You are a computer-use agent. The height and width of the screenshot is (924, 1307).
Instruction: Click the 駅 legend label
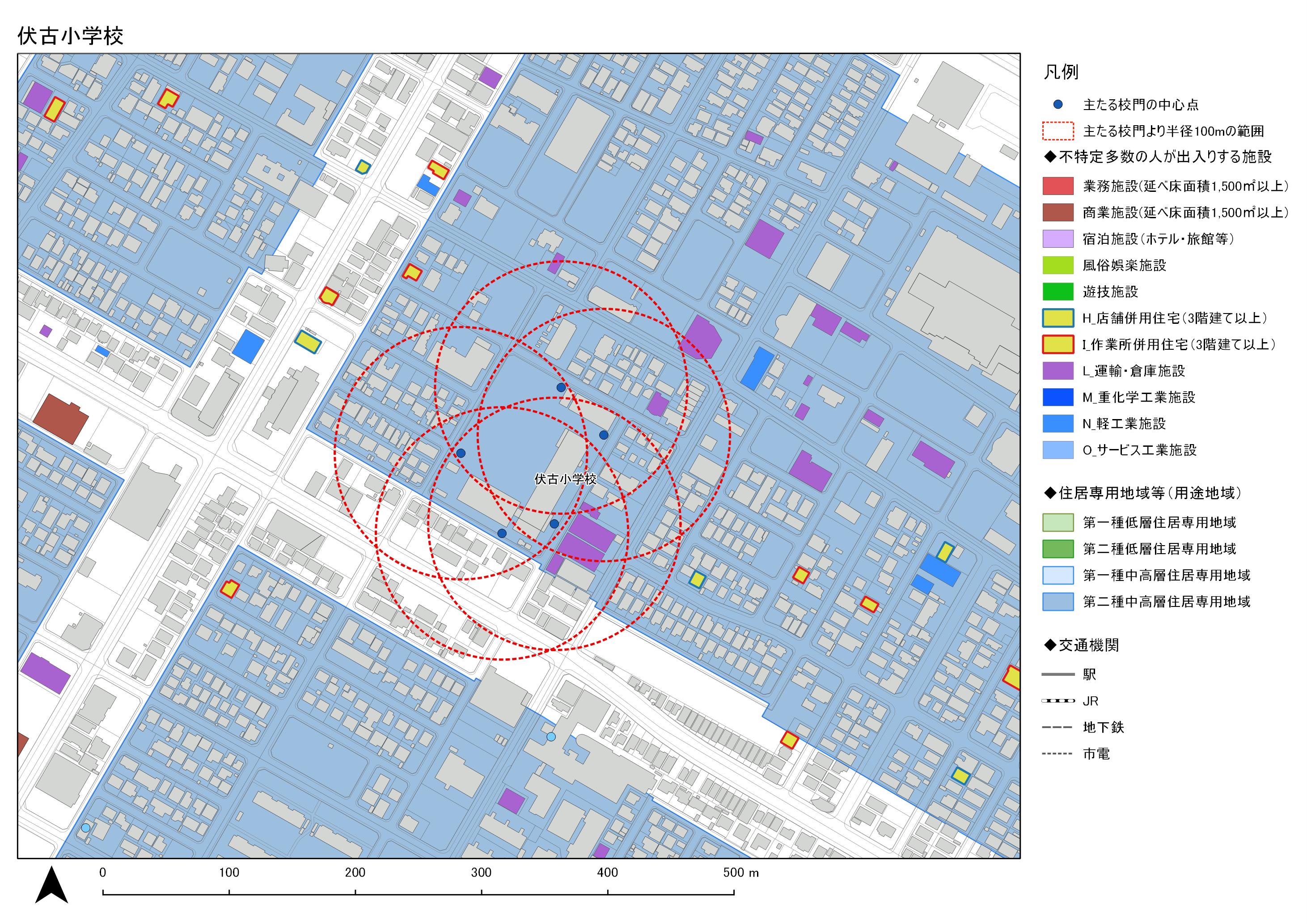point(1090,674)
